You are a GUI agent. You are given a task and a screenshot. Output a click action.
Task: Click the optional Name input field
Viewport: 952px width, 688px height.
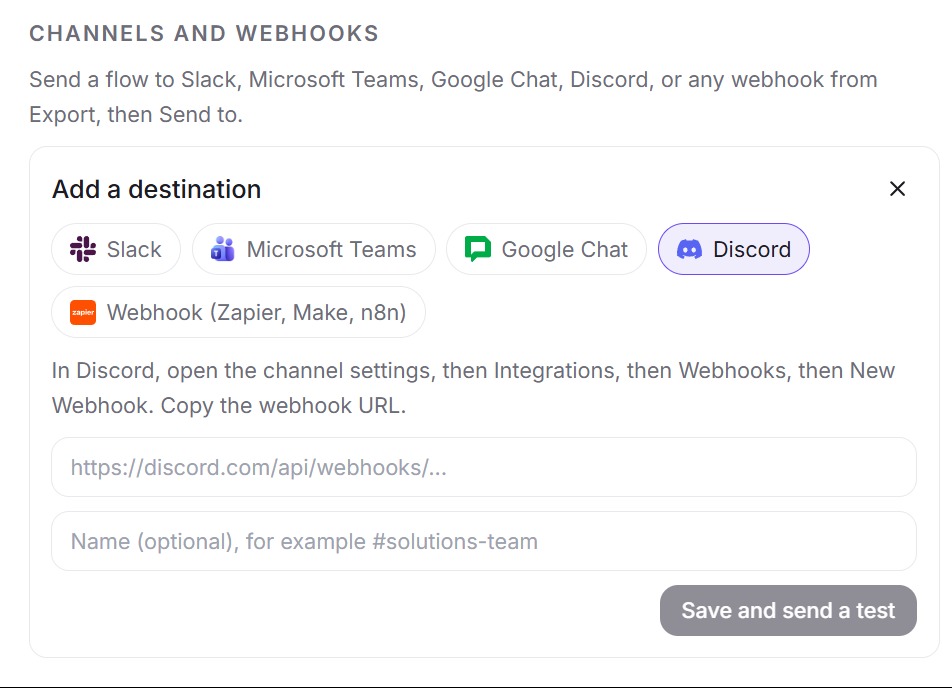pos(484,541)
